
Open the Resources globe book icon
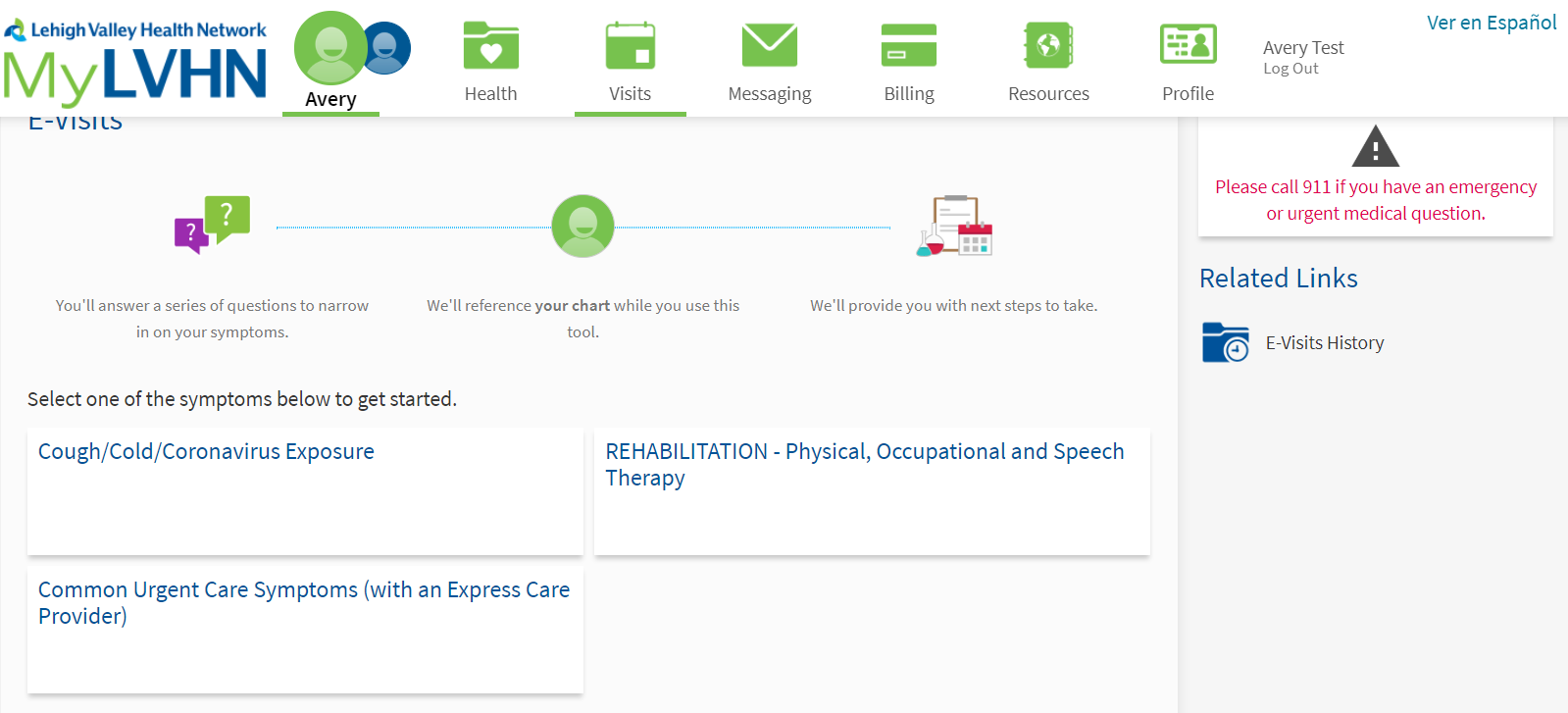coord(1048,45)
